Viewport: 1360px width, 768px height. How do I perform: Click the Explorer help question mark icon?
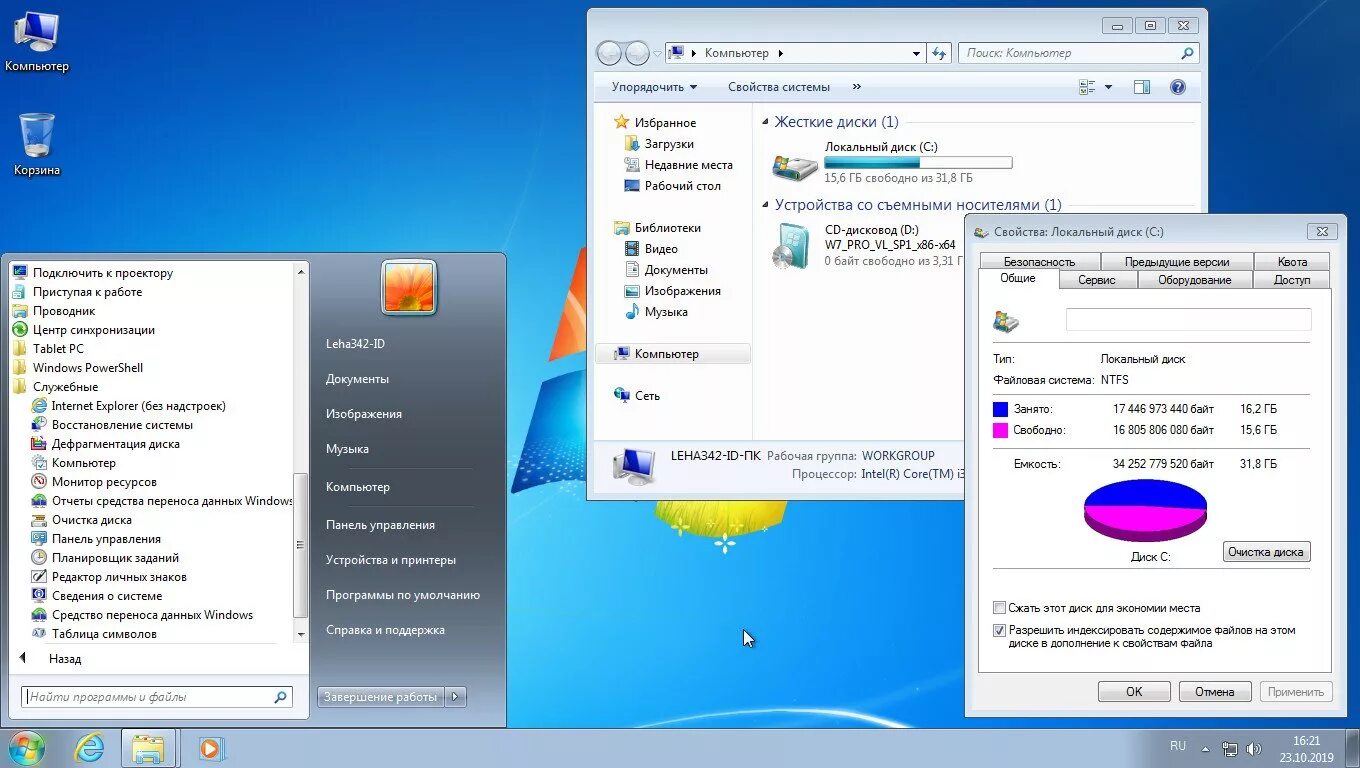1178,87
